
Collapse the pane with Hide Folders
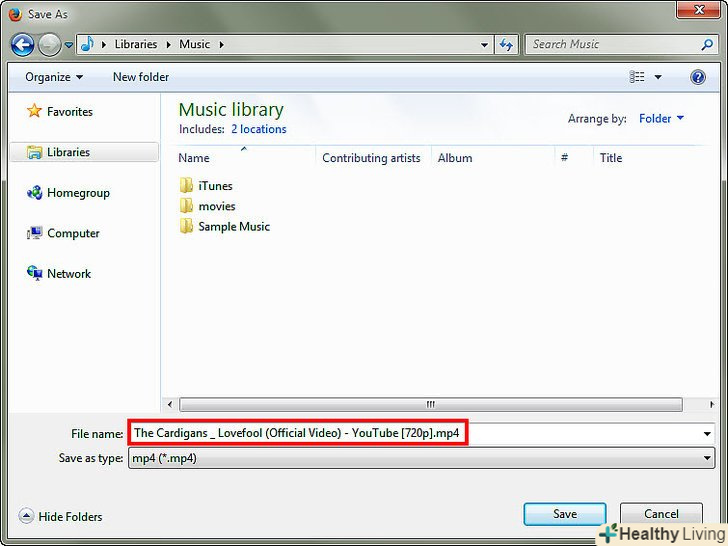click(x=60, y=516)
